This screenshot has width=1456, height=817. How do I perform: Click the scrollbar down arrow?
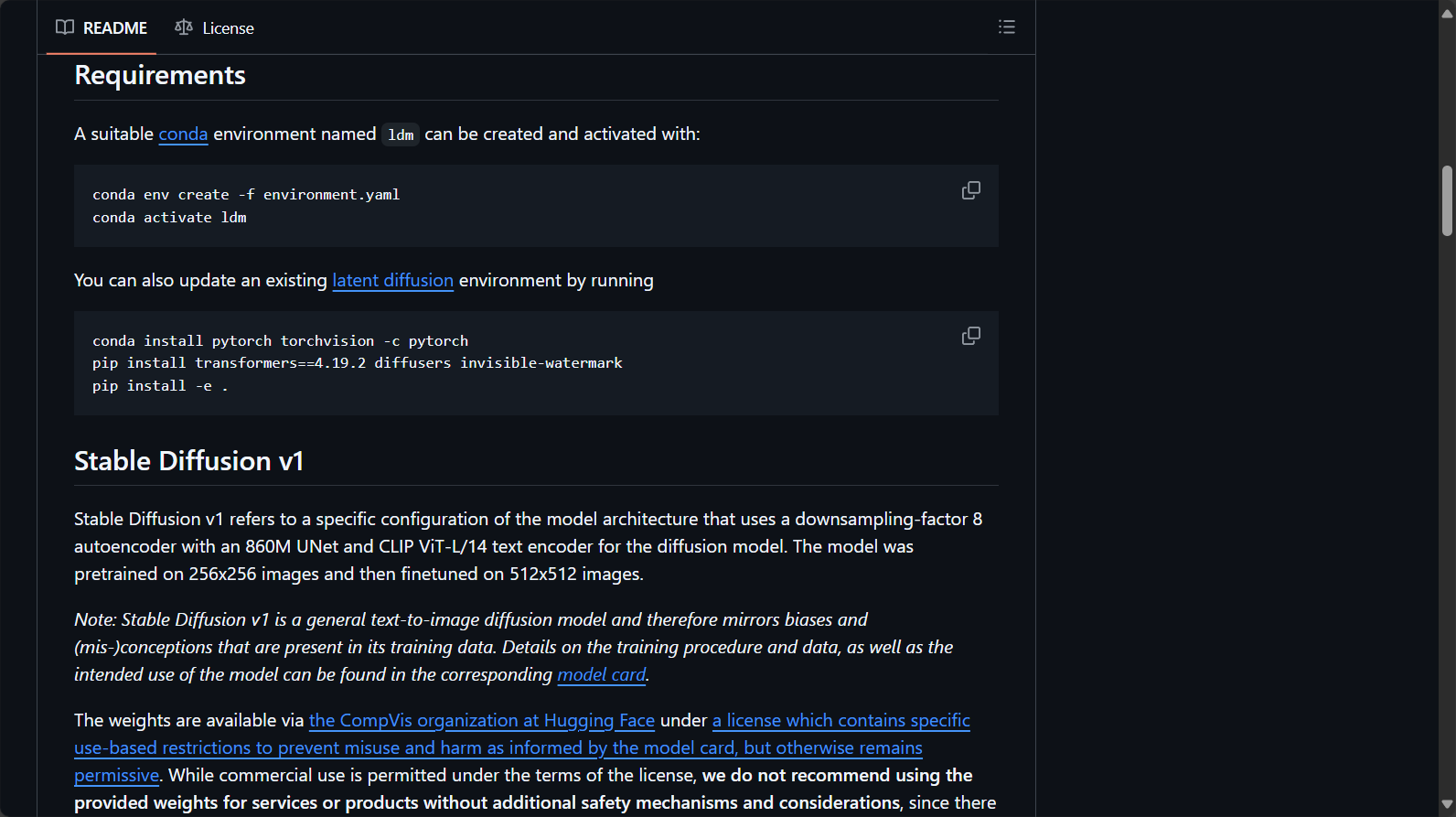pos(1447,805)
